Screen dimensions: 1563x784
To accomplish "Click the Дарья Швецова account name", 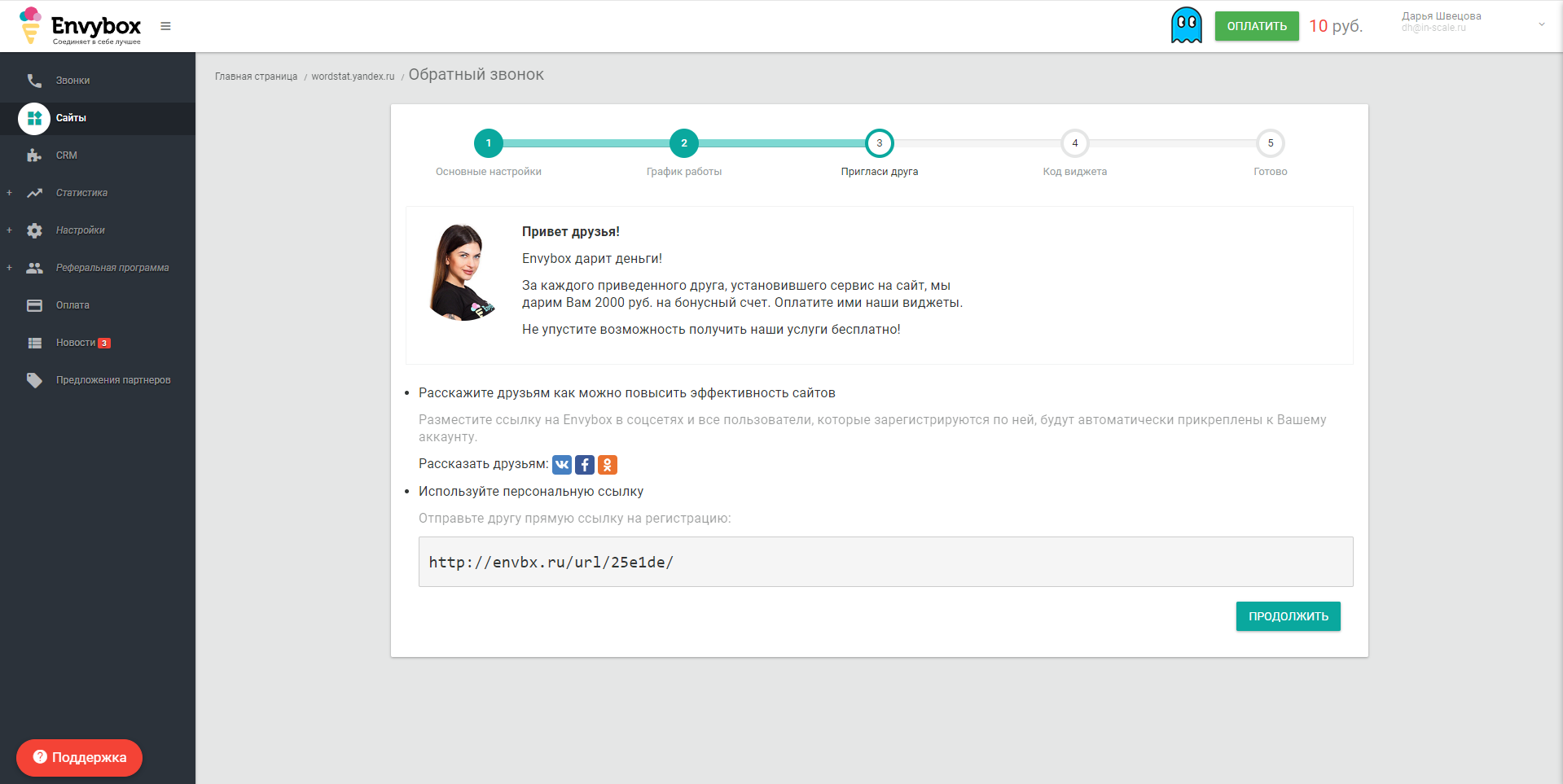I will pyautogui.click(x=1441, y=16).
